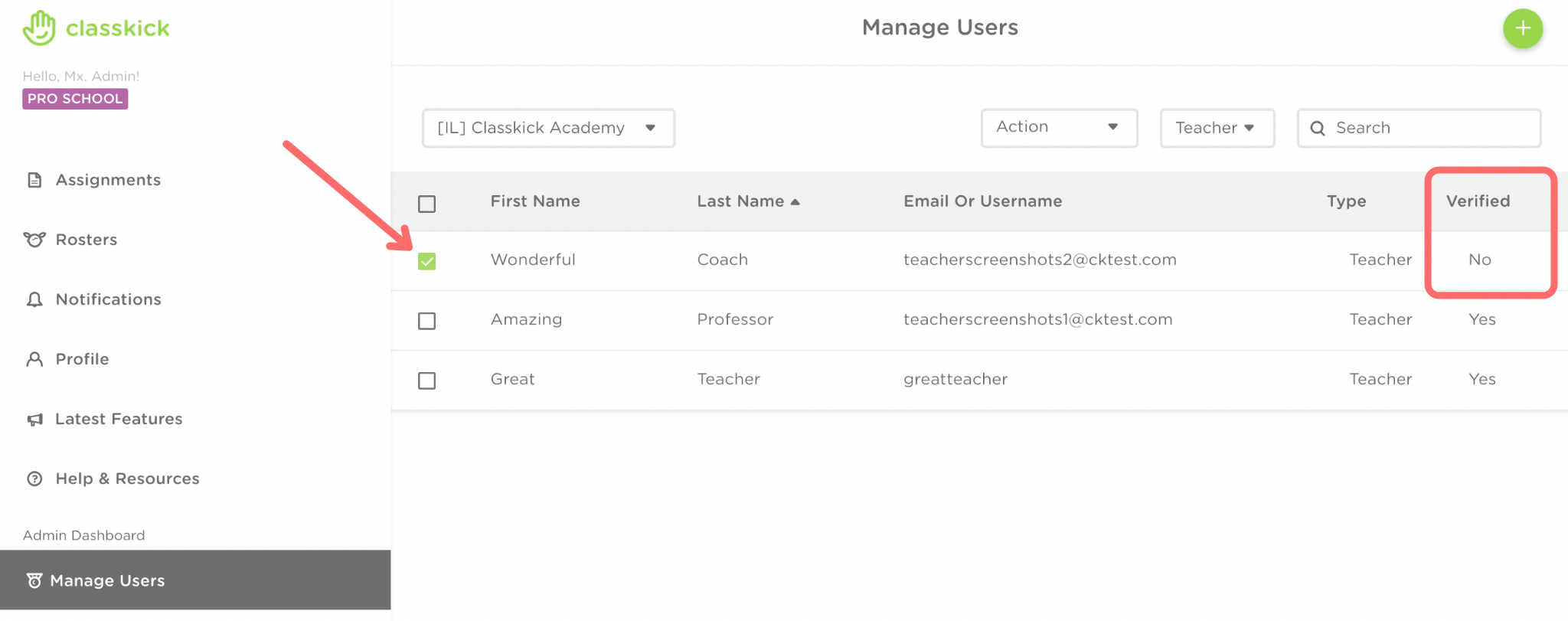Screen dimensions: 1568x621
Task: Click the Classkick hand logo
Action: tap(39, 28)
